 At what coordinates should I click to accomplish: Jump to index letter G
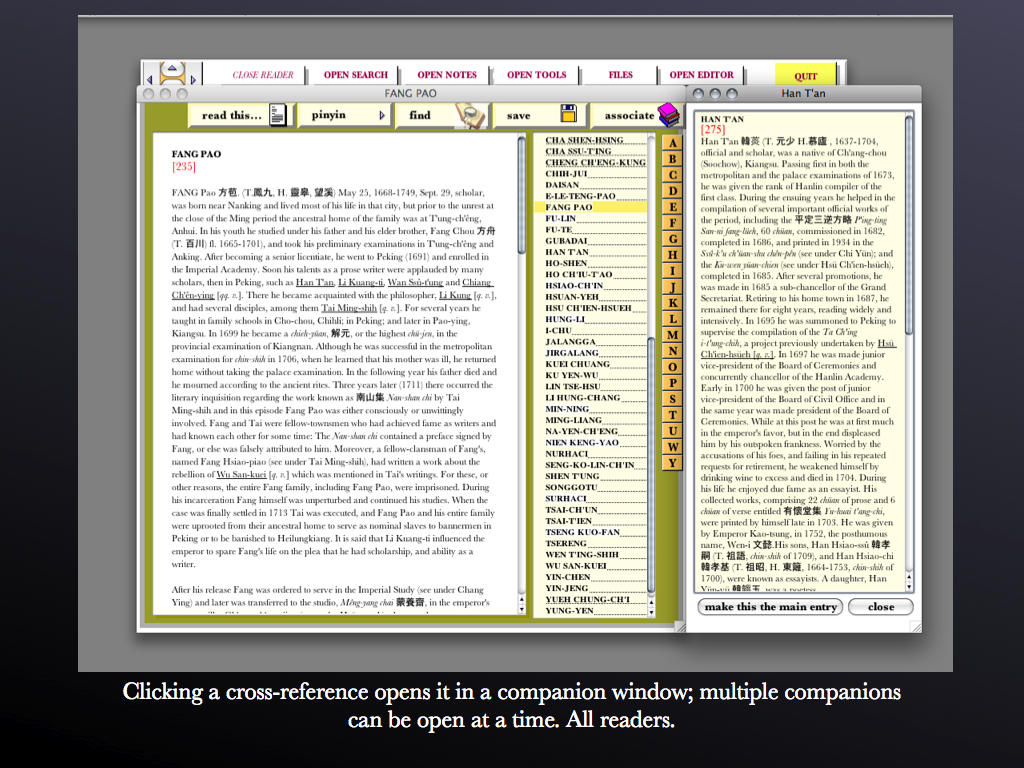click(x=672, y=239)
